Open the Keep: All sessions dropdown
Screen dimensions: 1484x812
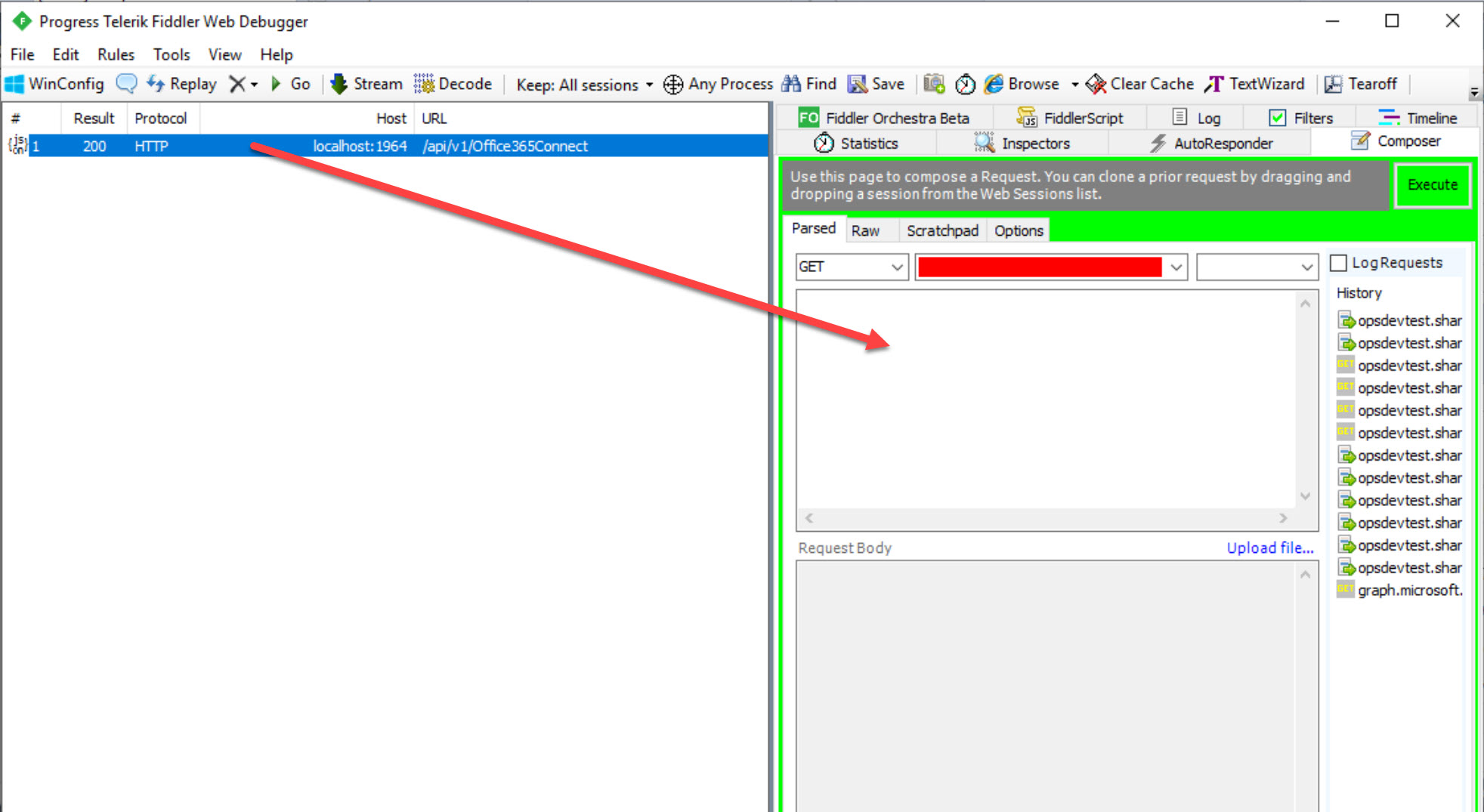(584, 85)
